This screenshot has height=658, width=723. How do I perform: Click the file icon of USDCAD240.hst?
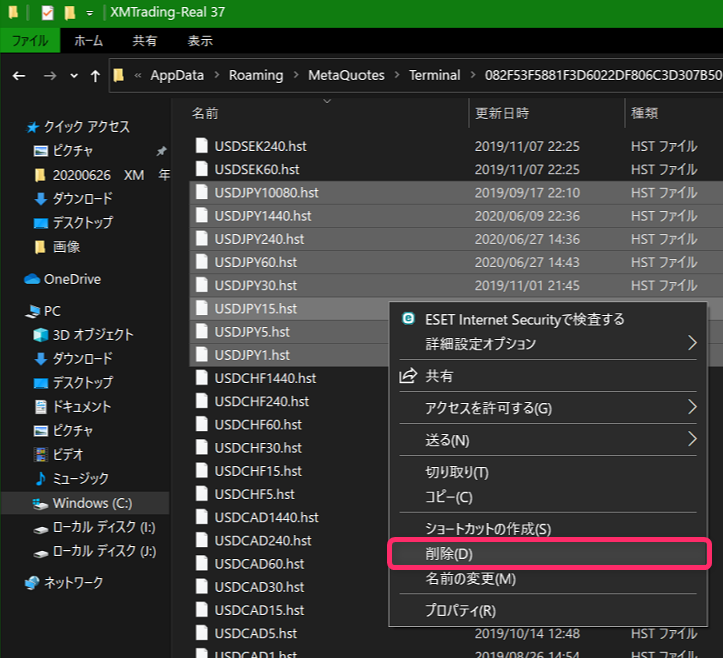point(201,540)
